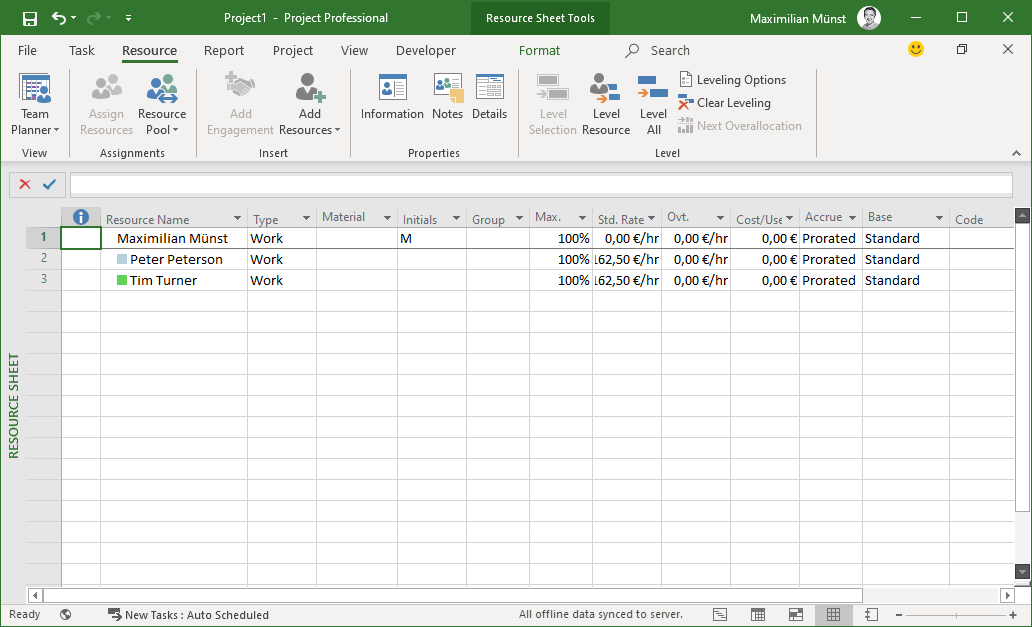Undo the last action
This screenshot has height=627, width=1032.
tap(59, 18)
